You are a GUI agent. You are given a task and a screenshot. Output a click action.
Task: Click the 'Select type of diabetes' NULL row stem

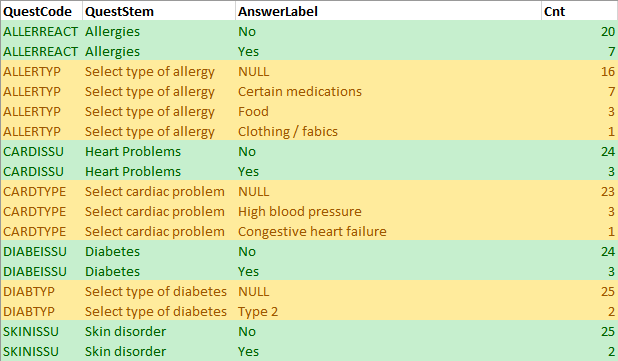point(159,291)
